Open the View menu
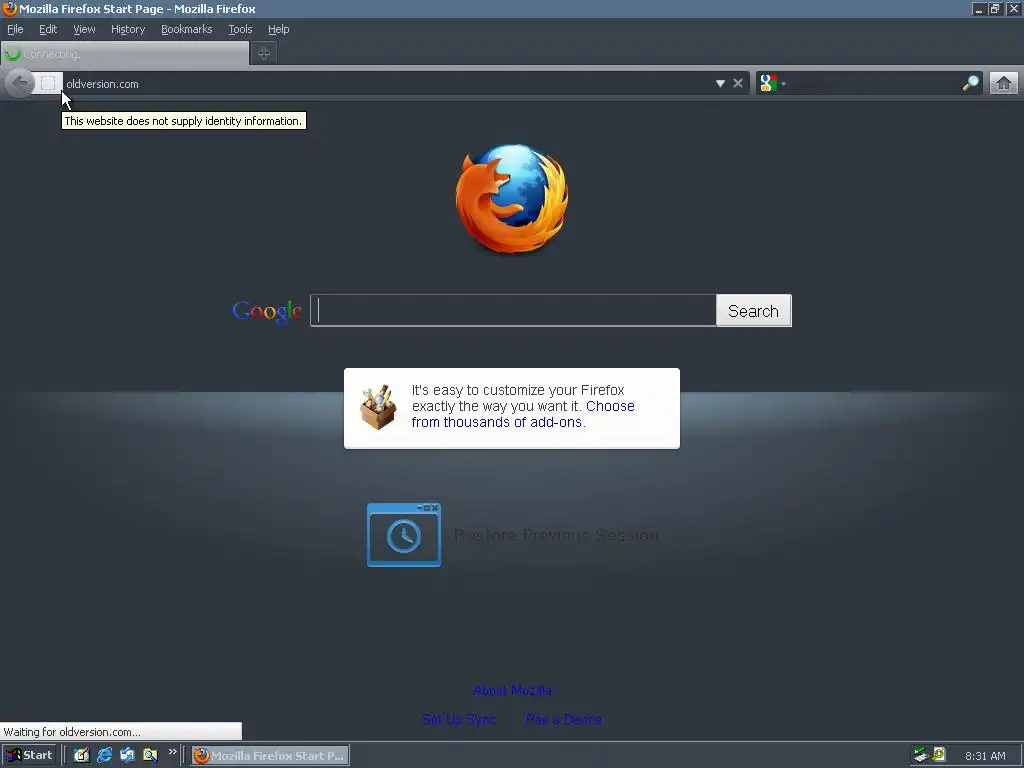 pos(84,29)
